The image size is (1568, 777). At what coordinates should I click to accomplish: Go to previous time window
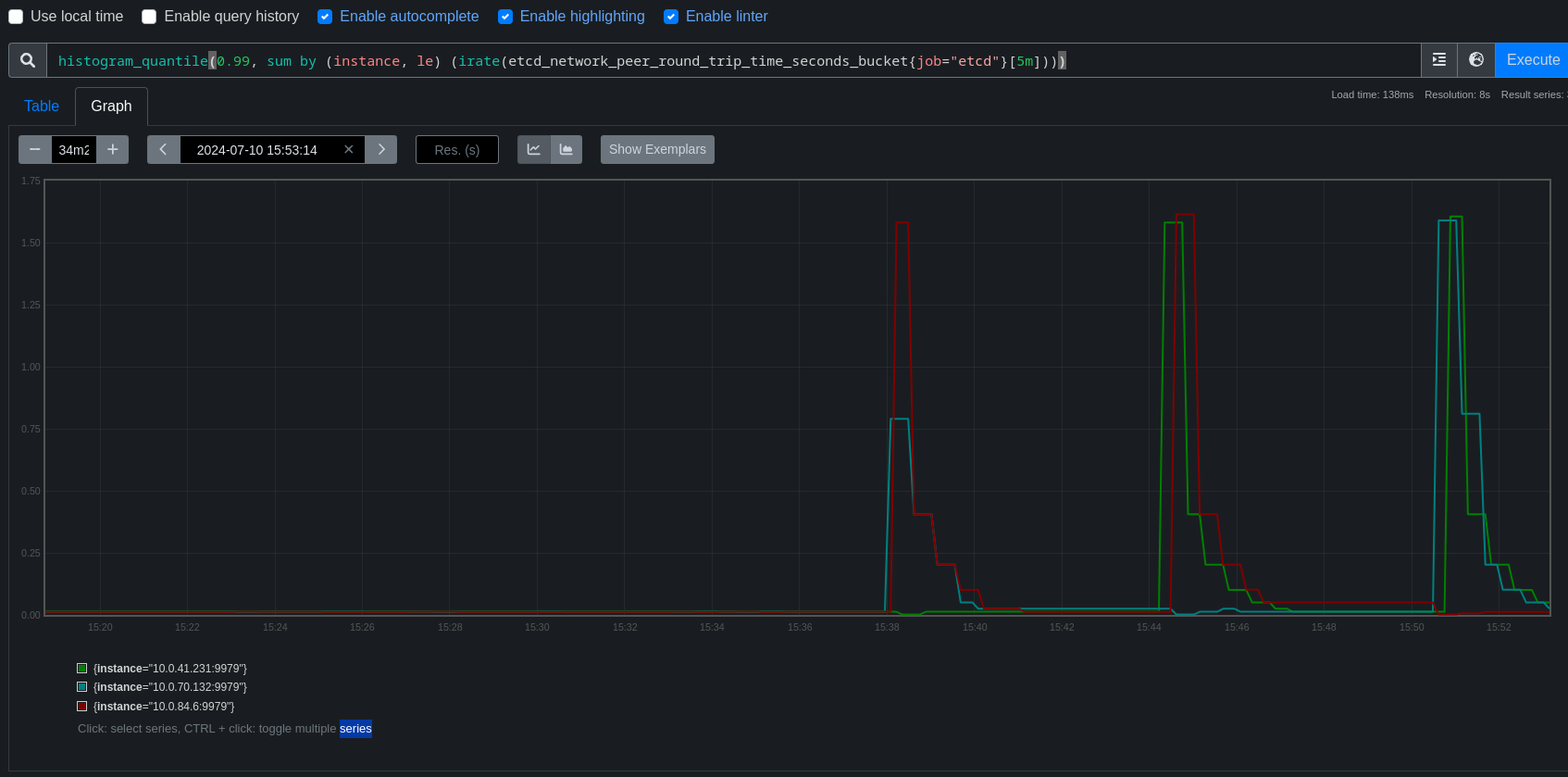(x=163, y=150)
